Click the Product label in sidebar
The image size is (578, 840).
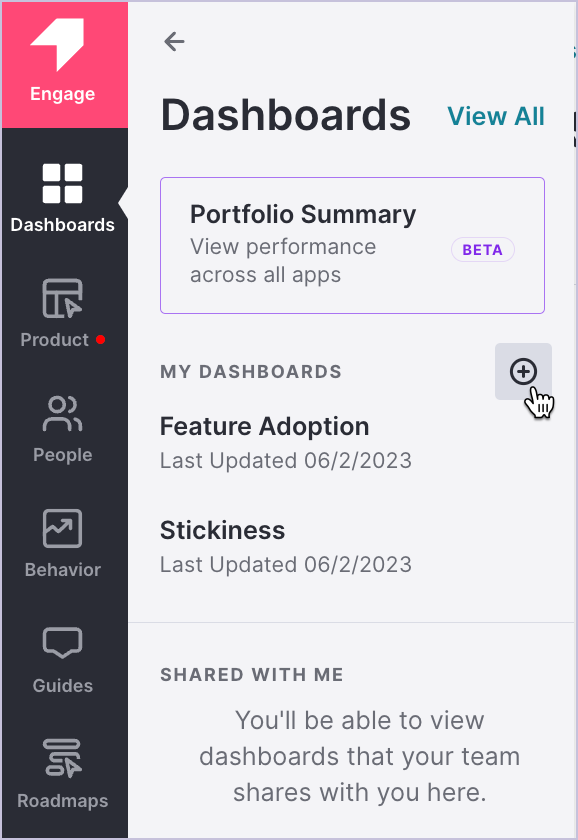pos(54,340)
